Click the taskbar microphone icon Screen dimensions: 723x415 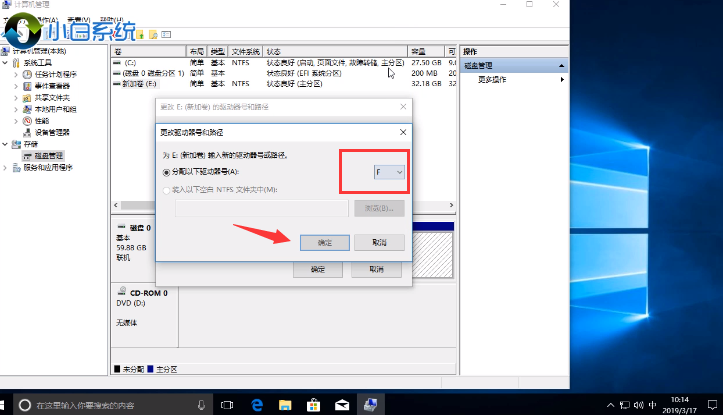tap(201, 405)
